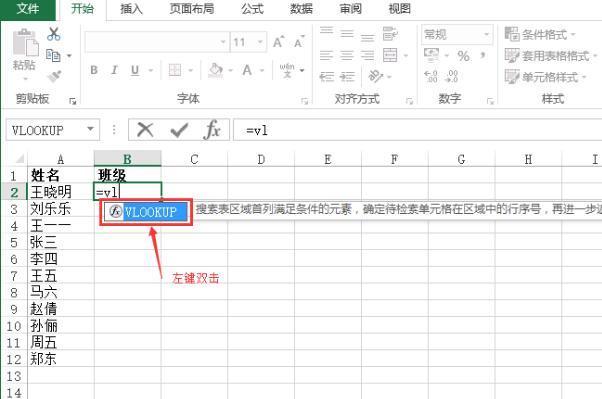Open 单元格样式 cell styles
The width and height of the screenshot is (602, 399).
546,77
